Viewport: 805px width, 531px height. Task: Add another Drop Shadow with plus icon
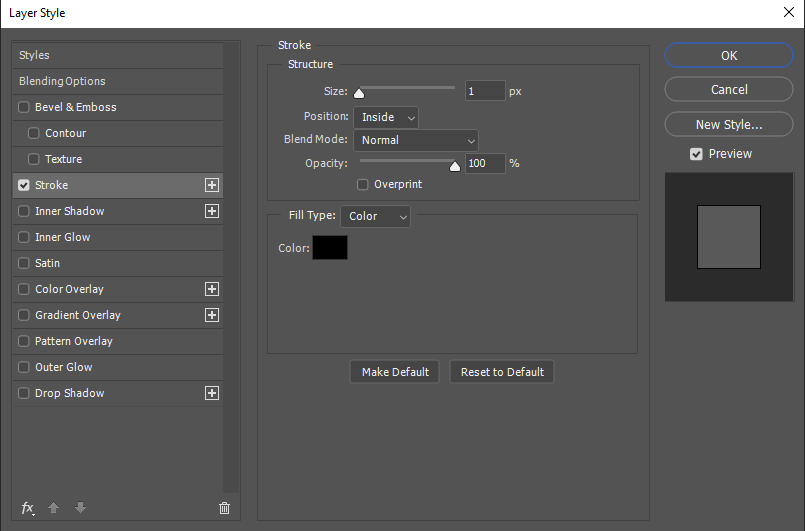[x=212, y=393]
